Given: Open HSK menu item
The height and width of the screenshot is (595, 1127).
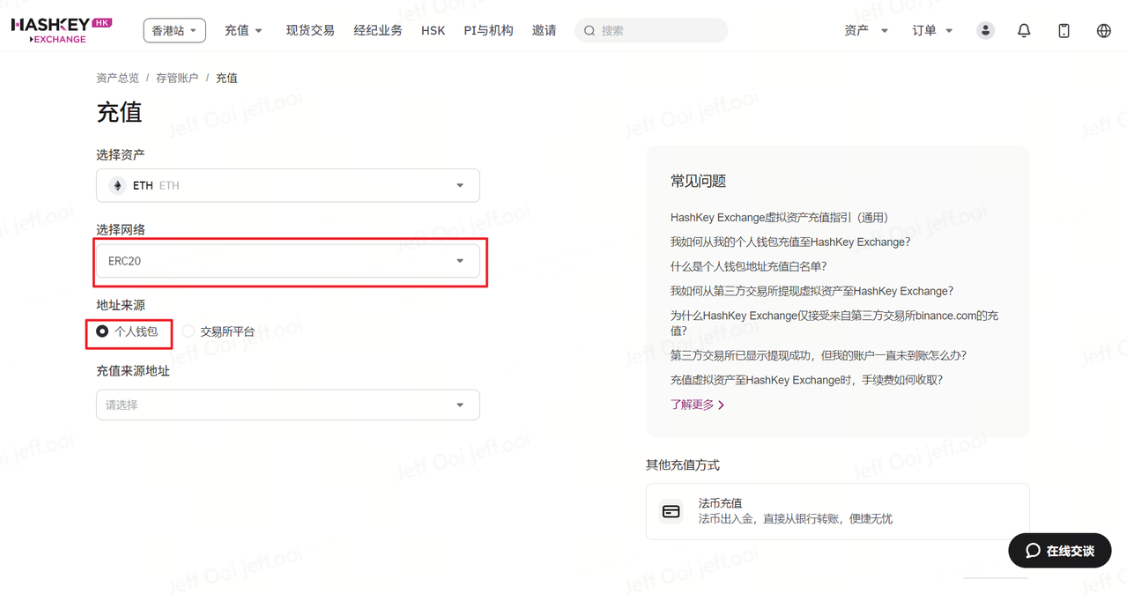Looking at the screenshot, I should [433, 30].
